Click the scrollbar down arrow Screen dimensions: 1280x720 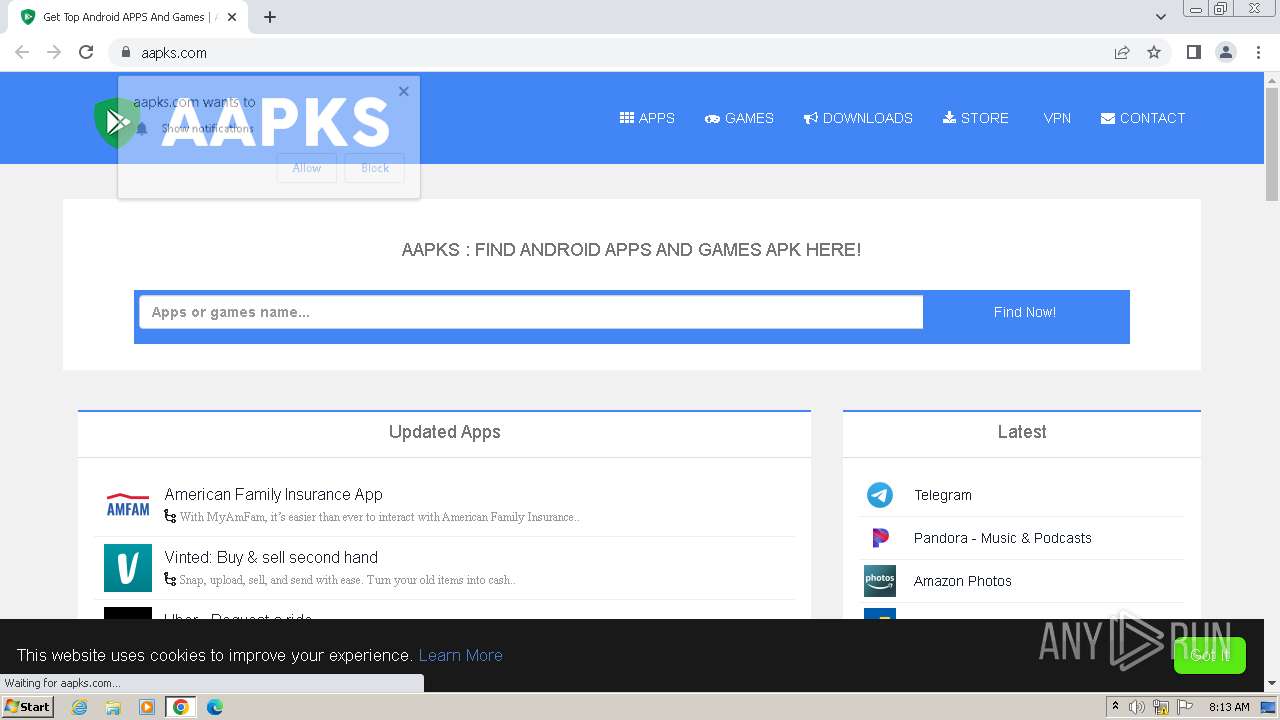point(1272,683)
